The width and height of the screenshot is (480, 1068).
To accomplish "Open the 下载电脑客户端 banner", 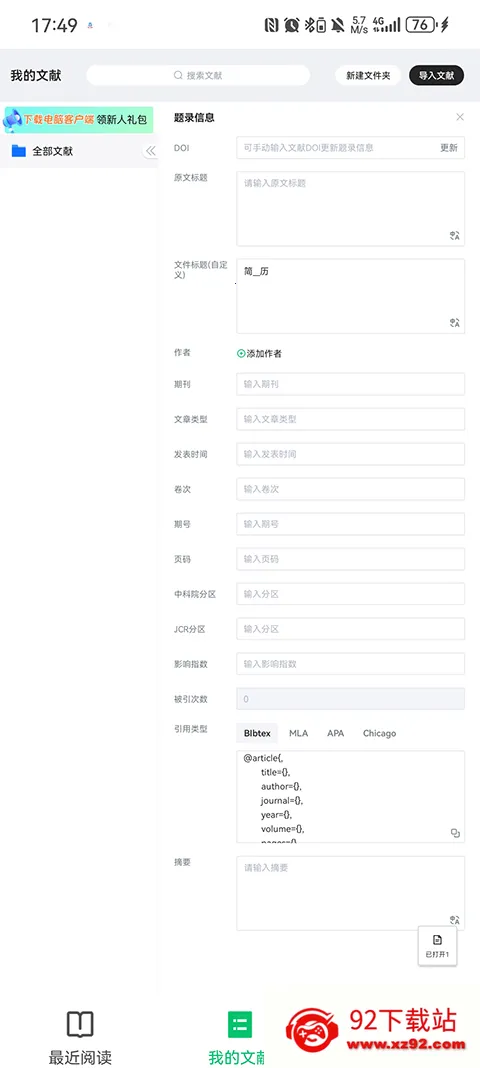I will coord(78,119).
